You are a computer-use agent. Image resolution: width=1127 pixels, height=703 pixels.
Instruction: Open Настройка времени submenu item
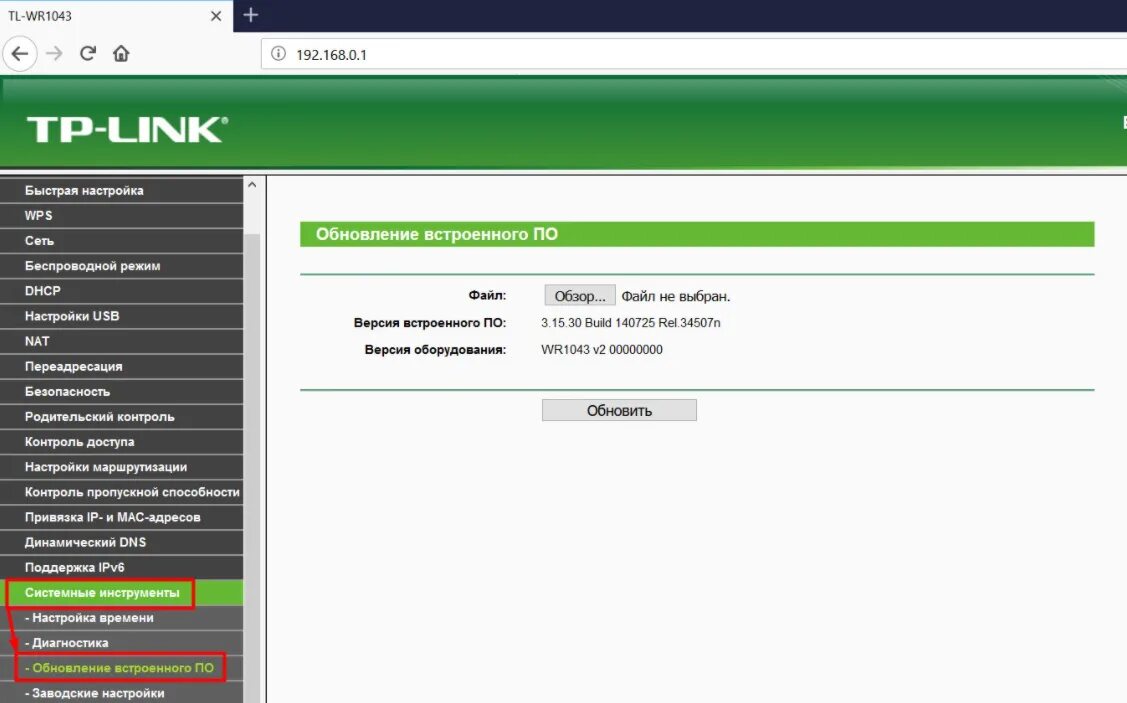point(121,618)
